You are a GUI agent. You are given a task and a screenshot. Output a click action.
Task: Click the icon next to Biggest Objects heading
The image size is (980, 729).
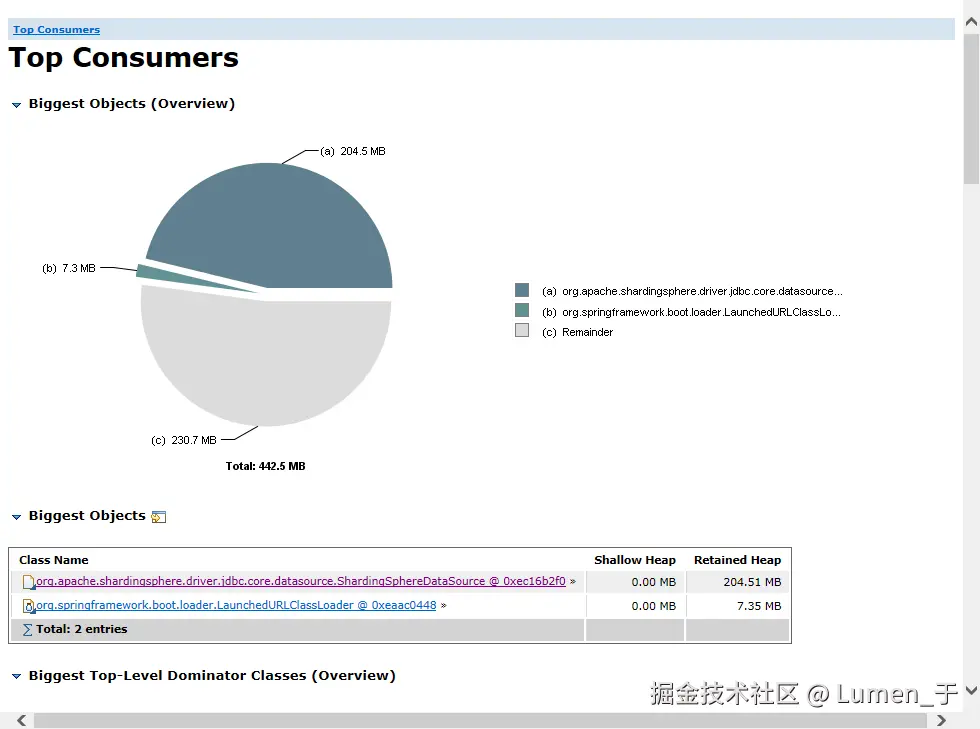pos(159,517)
